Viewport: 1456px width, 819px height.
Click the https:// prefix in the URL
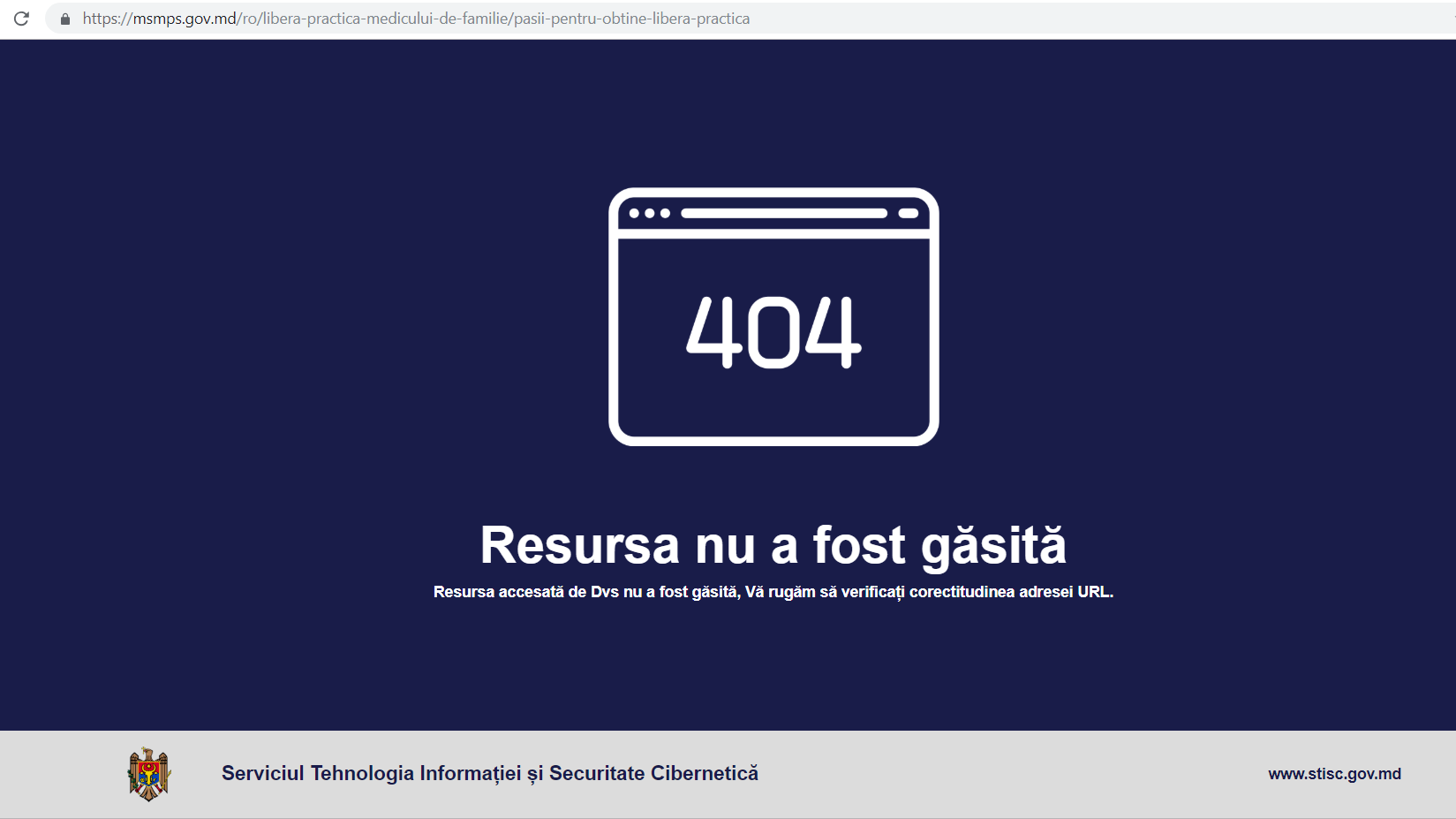(x=107, y=19)
